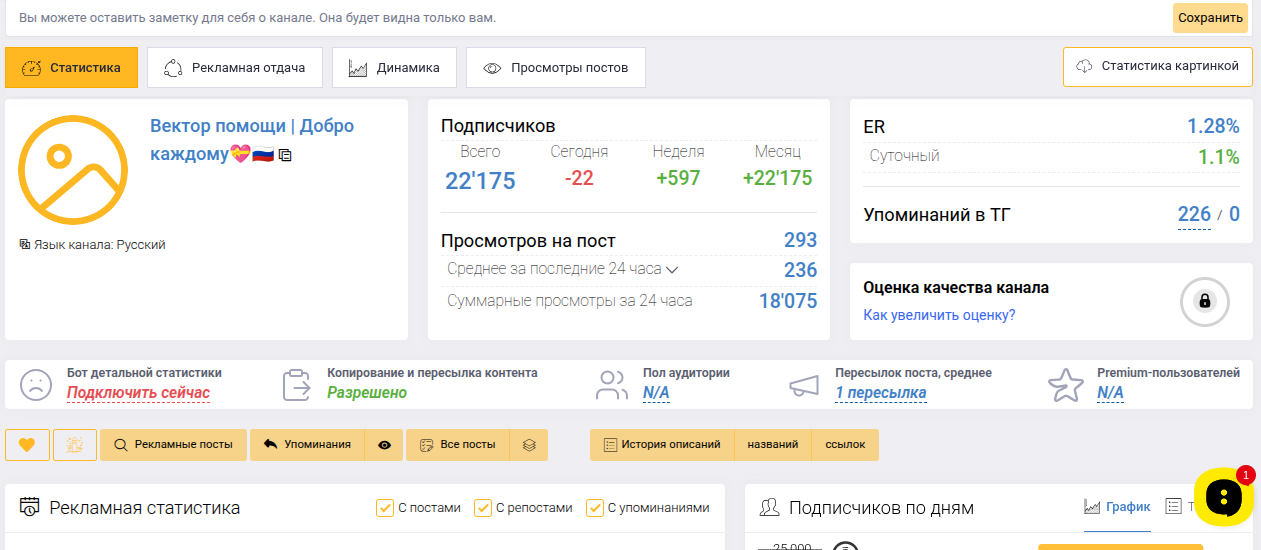
Task: Disable the С упоминаниями checkbox
Action: coord(595,508)
